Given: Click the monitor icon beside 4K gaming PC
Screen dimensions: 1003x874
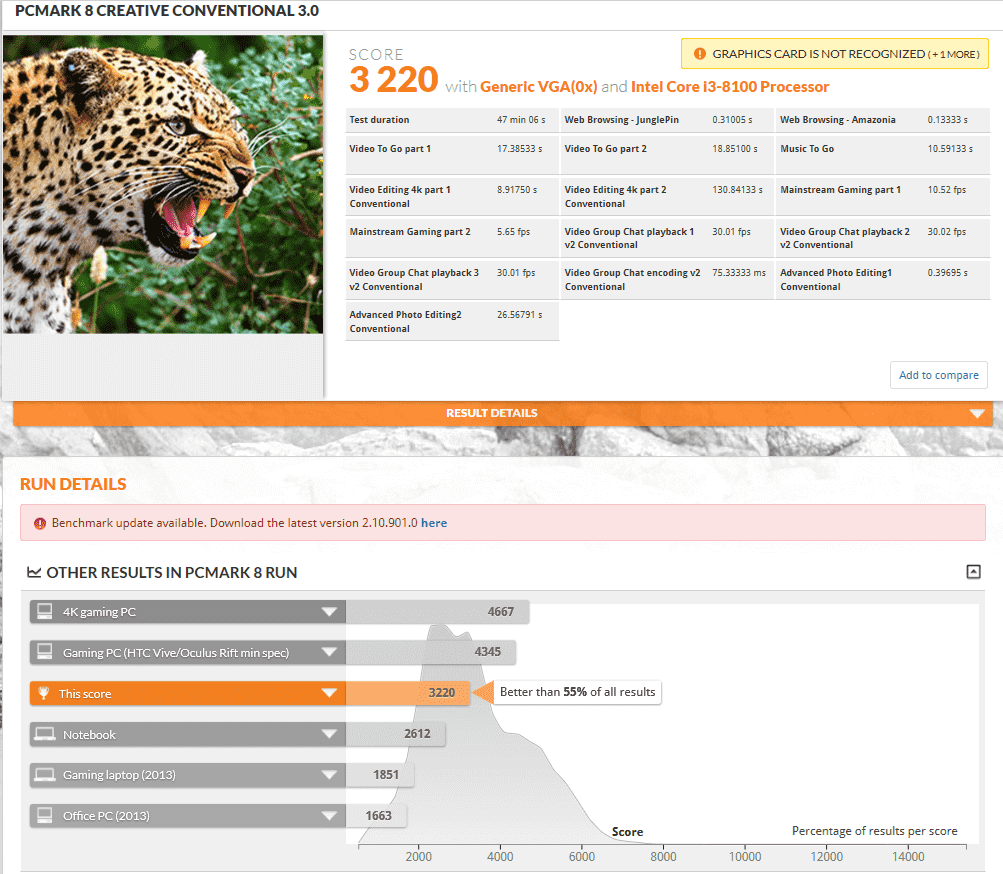Looking at the screenshot, I should point(44,612).
